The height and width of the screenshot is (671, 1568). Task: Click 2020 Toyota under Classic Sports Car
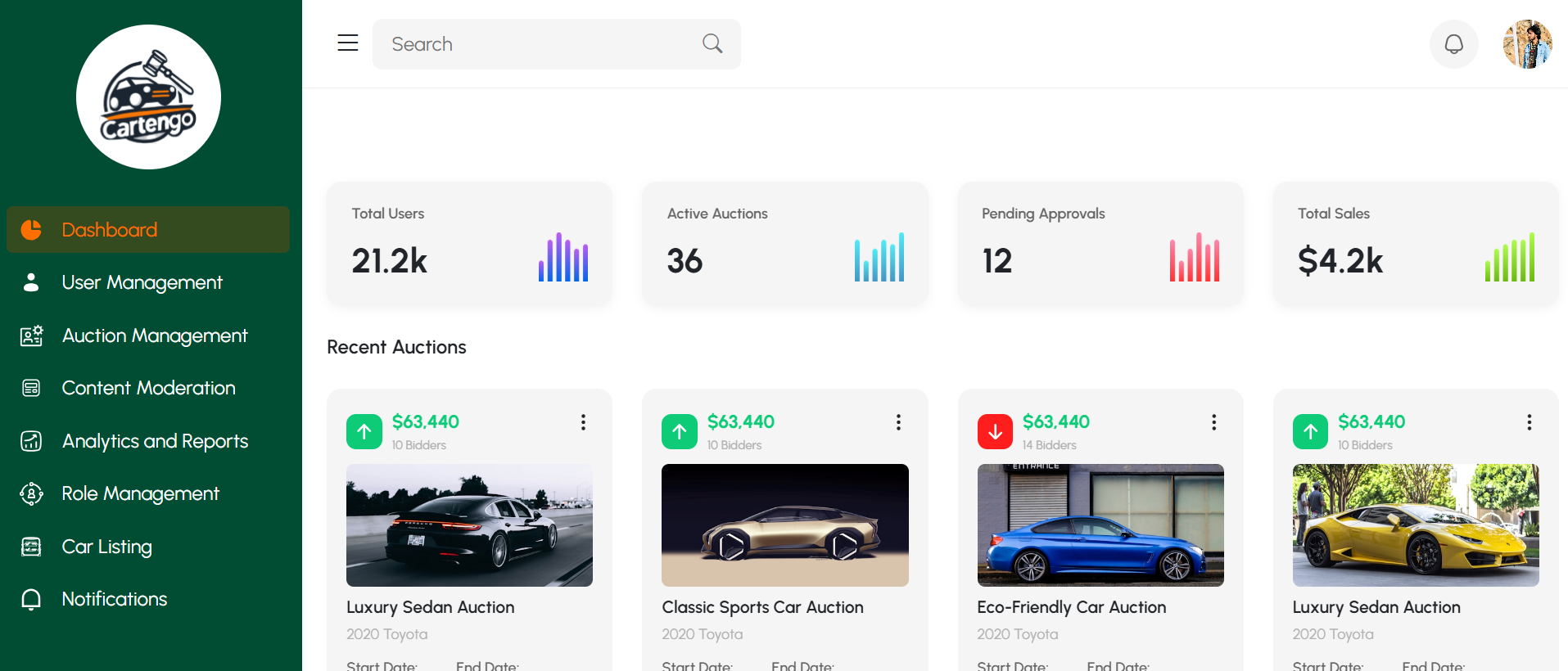(702, 634)
